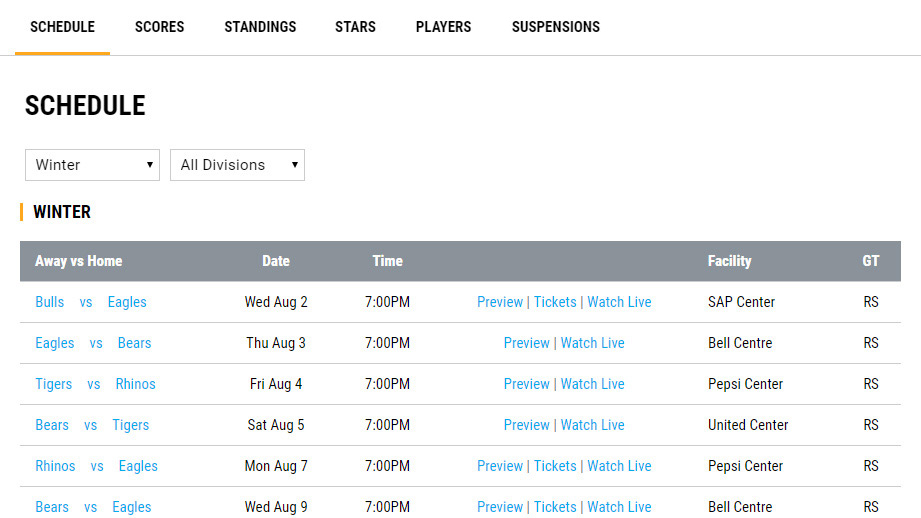View the Suspensions tab
Screen dimensions: 921x518
(555, 27)
